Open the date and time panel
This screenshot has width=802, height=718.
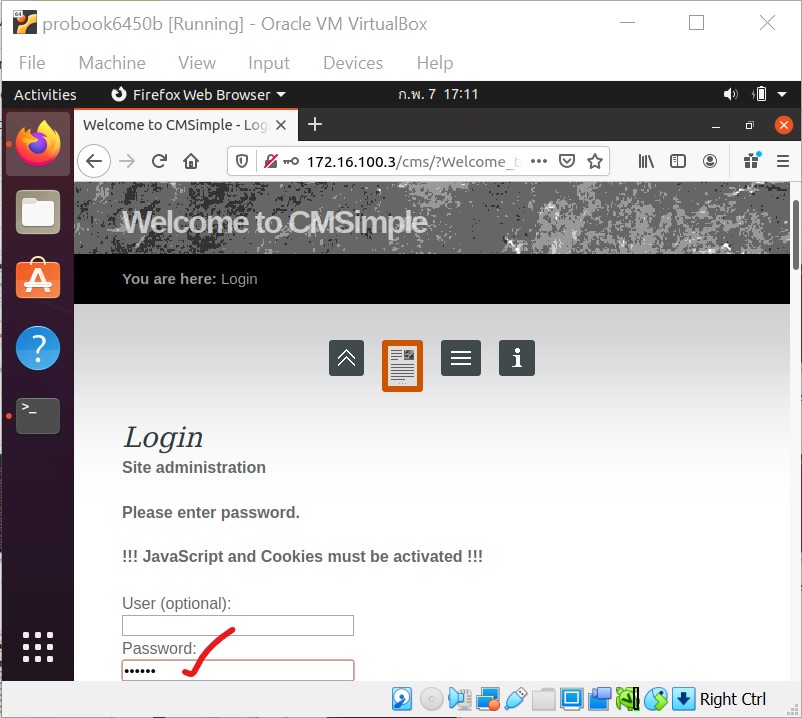click(438, 94)
